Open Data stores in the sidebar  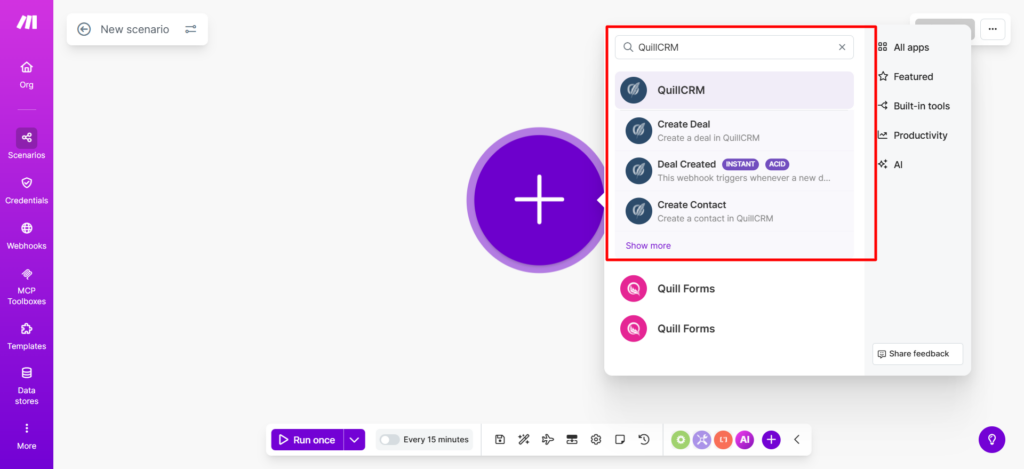pyautogui.click(x=26, y=384)
